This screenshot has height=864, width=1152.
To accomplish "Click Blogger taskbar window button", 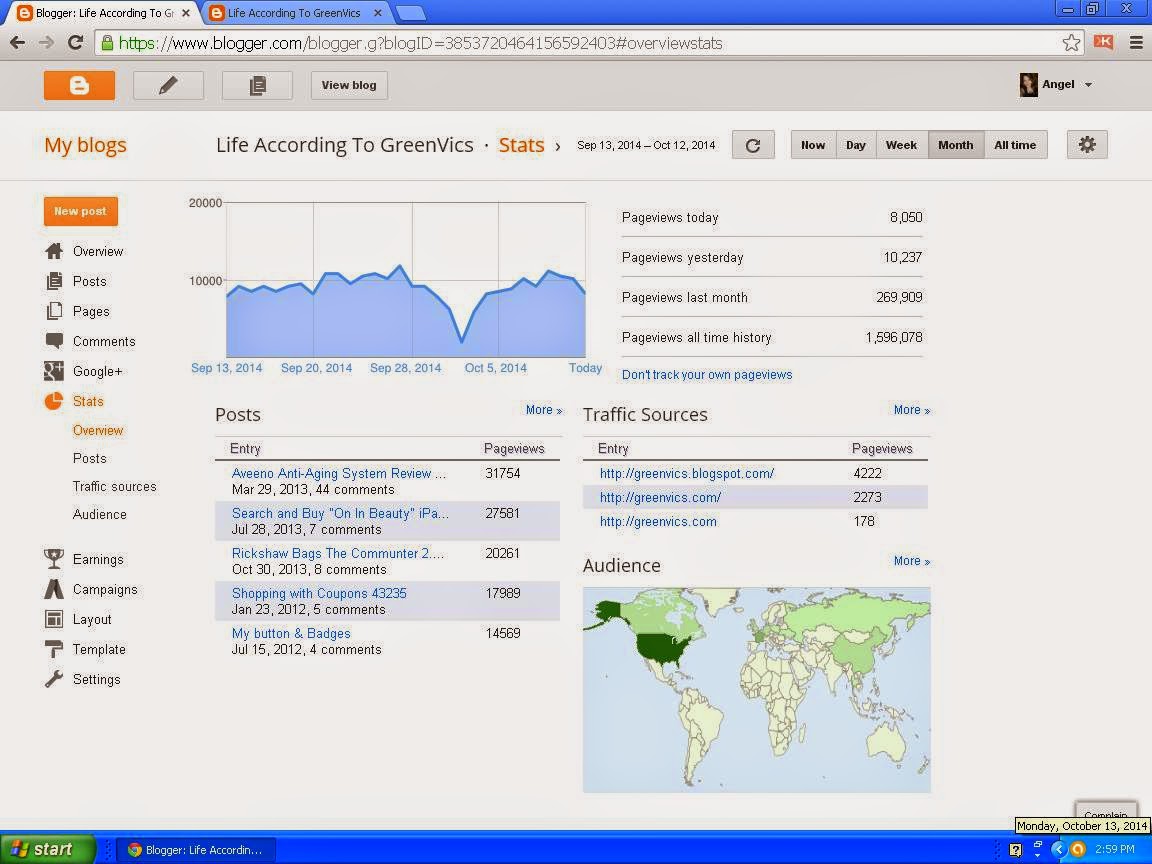I will pyautogui.click(x=197, y=850).
